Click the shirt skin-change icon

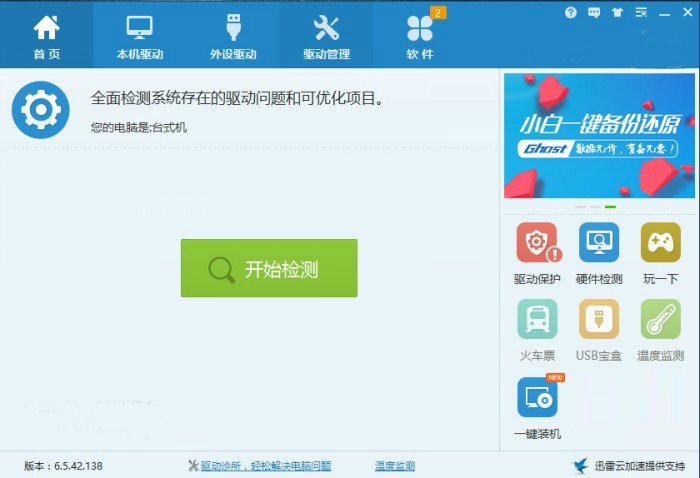[x=617, y=13]
